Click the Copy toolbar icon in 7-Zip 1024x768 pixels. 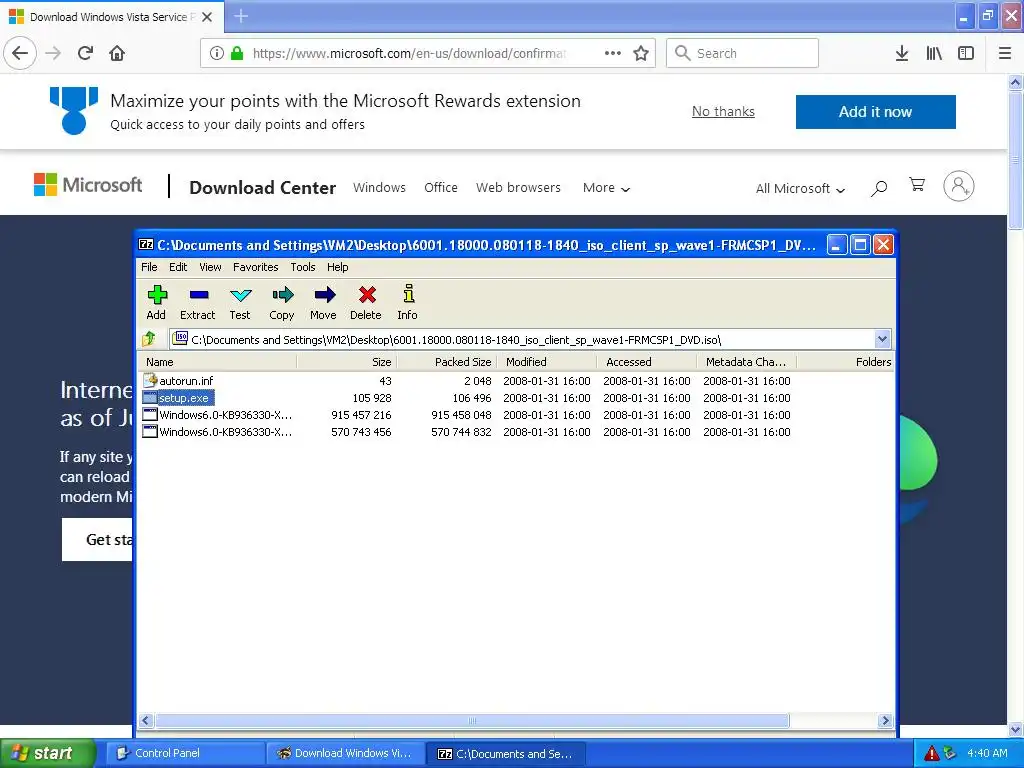click(282, 302)
